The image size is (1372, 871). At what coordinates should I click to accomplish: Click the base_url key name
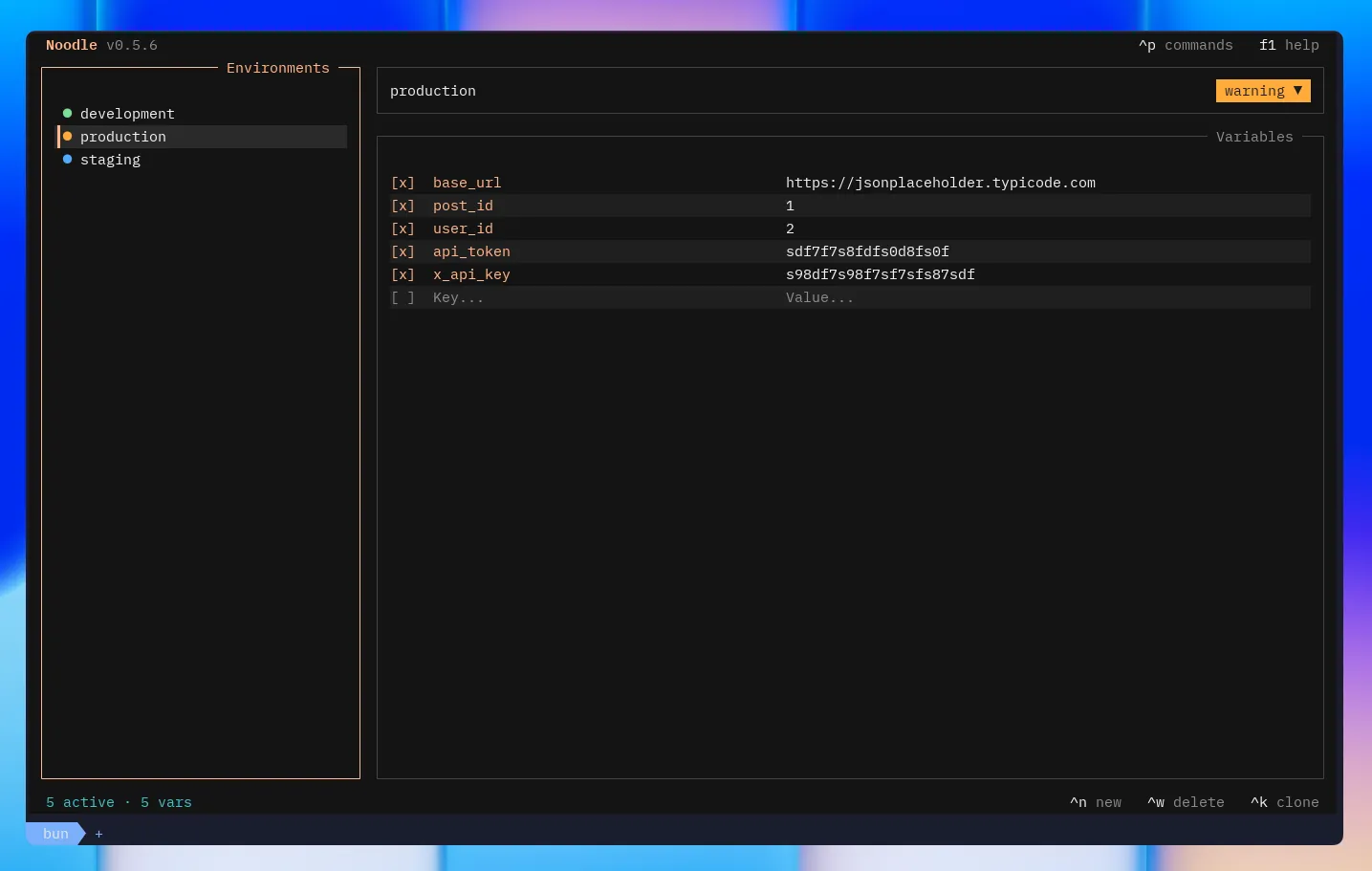tap(467, 183)
